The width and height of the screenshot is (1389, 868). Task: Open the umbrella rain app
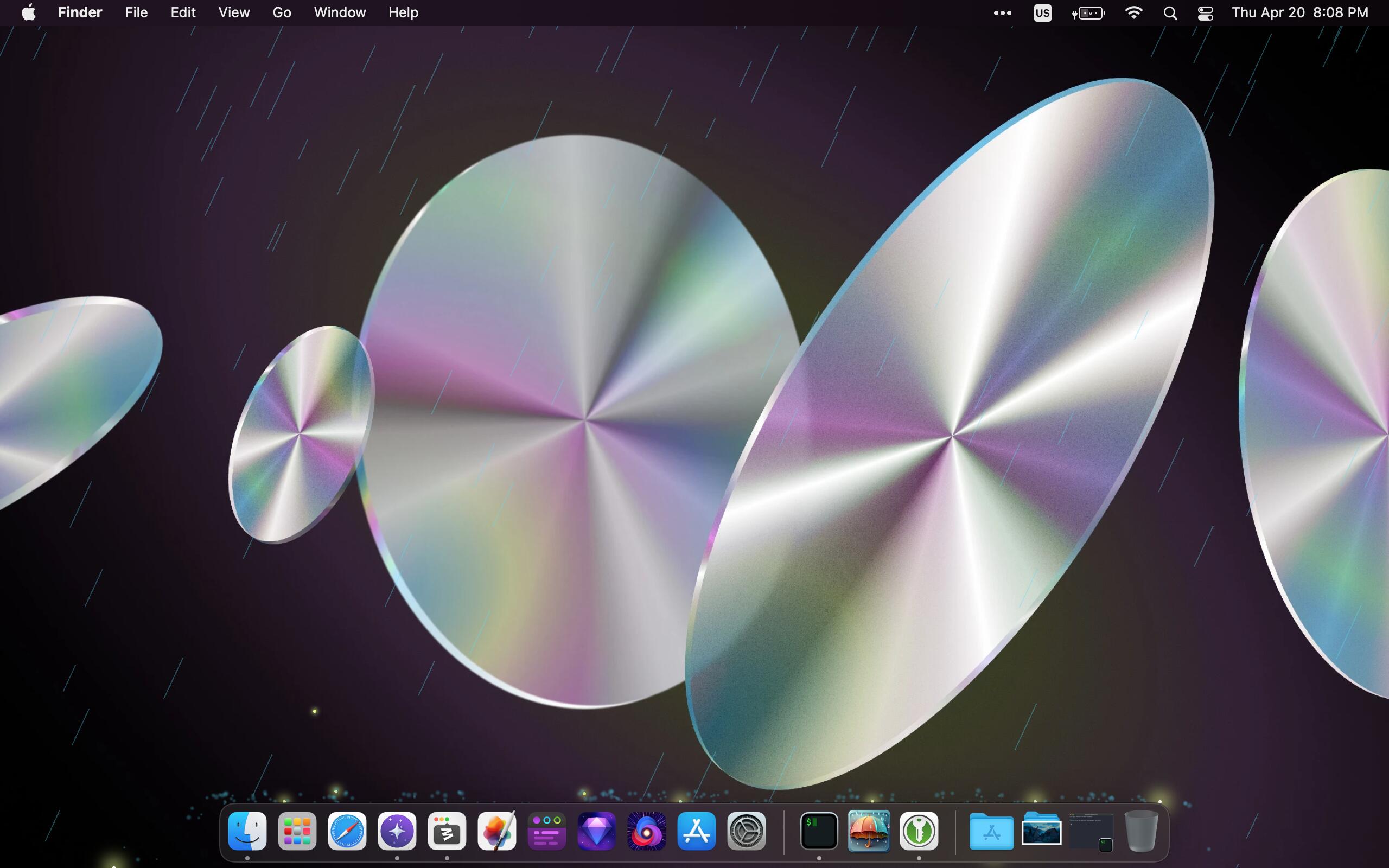[869, 831]
